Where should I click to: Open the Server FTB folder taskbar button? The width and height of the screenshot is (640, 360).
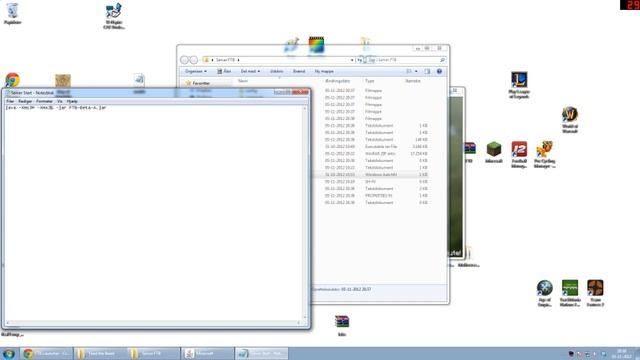pyautogui.click(x=153, y=353)
